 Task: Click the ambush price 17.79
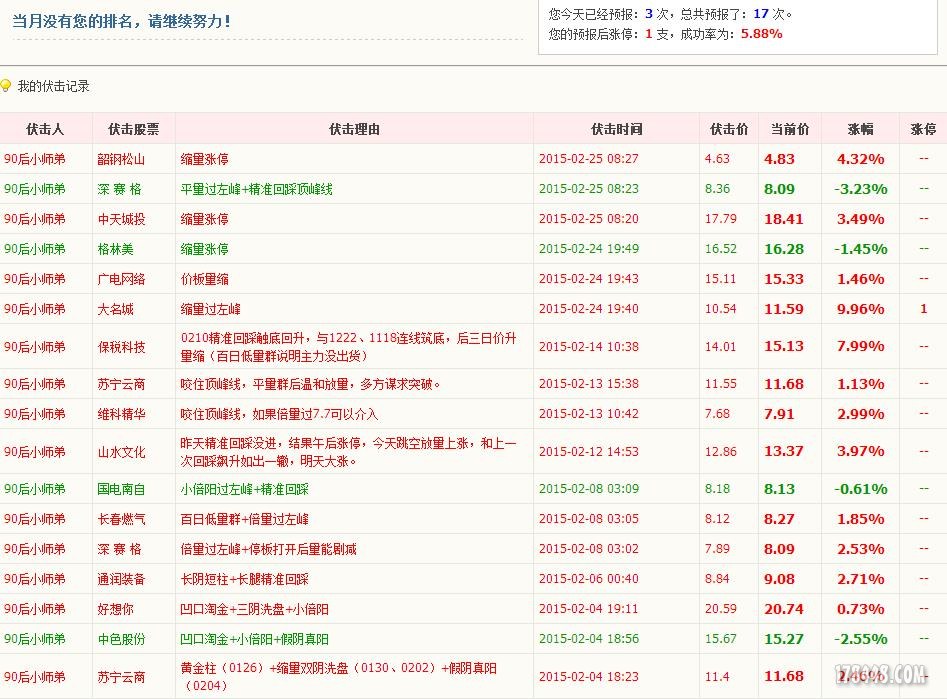coord(721,219)
